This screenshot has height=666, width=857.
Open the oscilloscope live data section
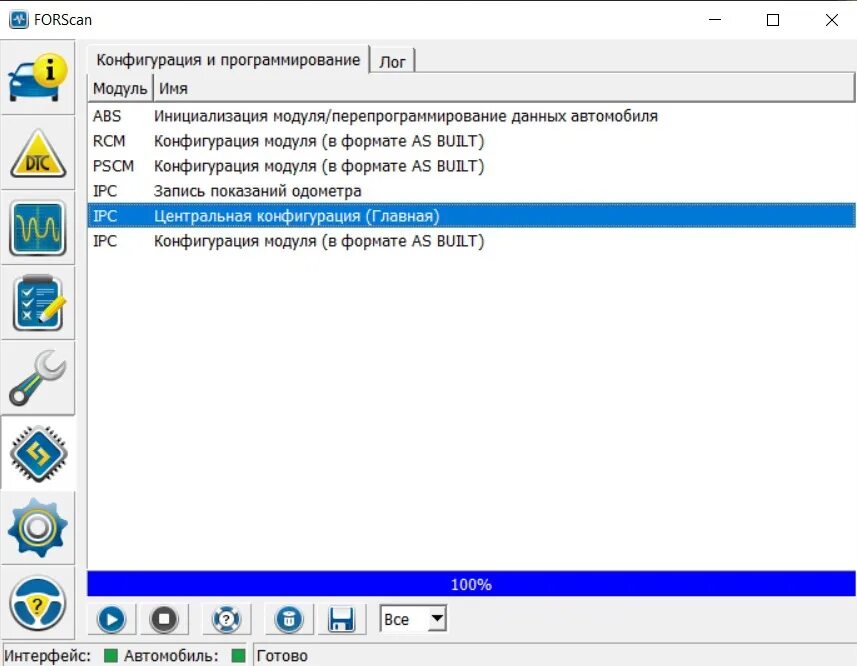tap(38, 228)
